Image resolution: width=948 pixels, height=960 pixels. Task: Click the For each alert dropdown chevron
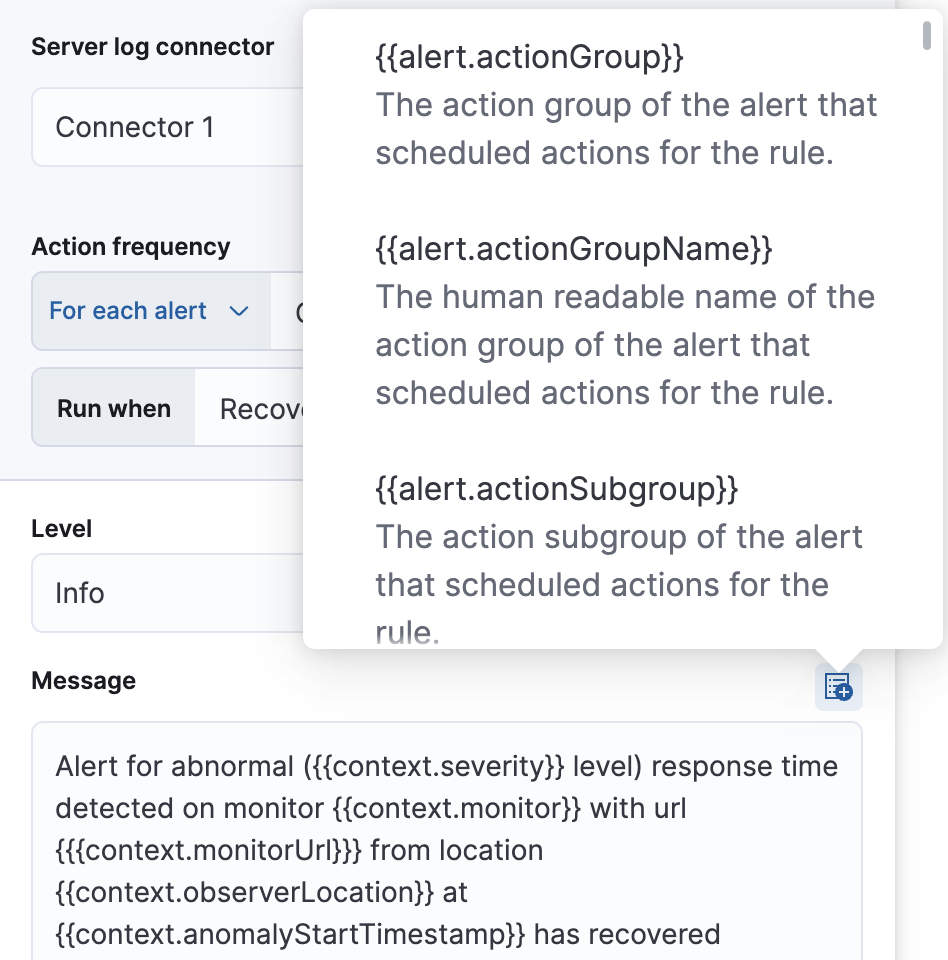tap(239, 311)
